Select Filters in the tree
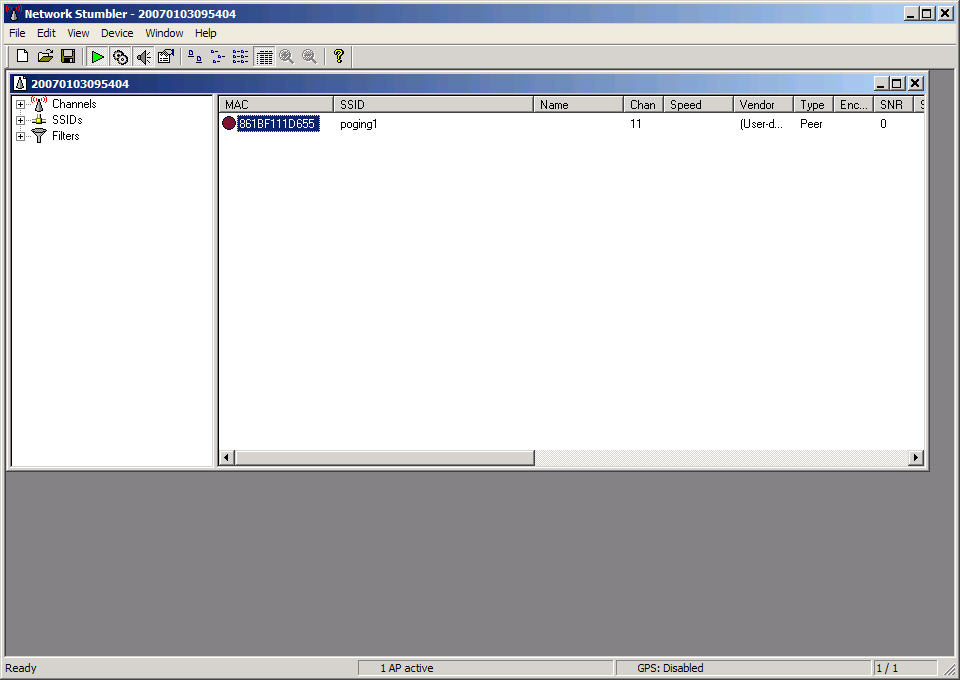 (x=66, y=136)
